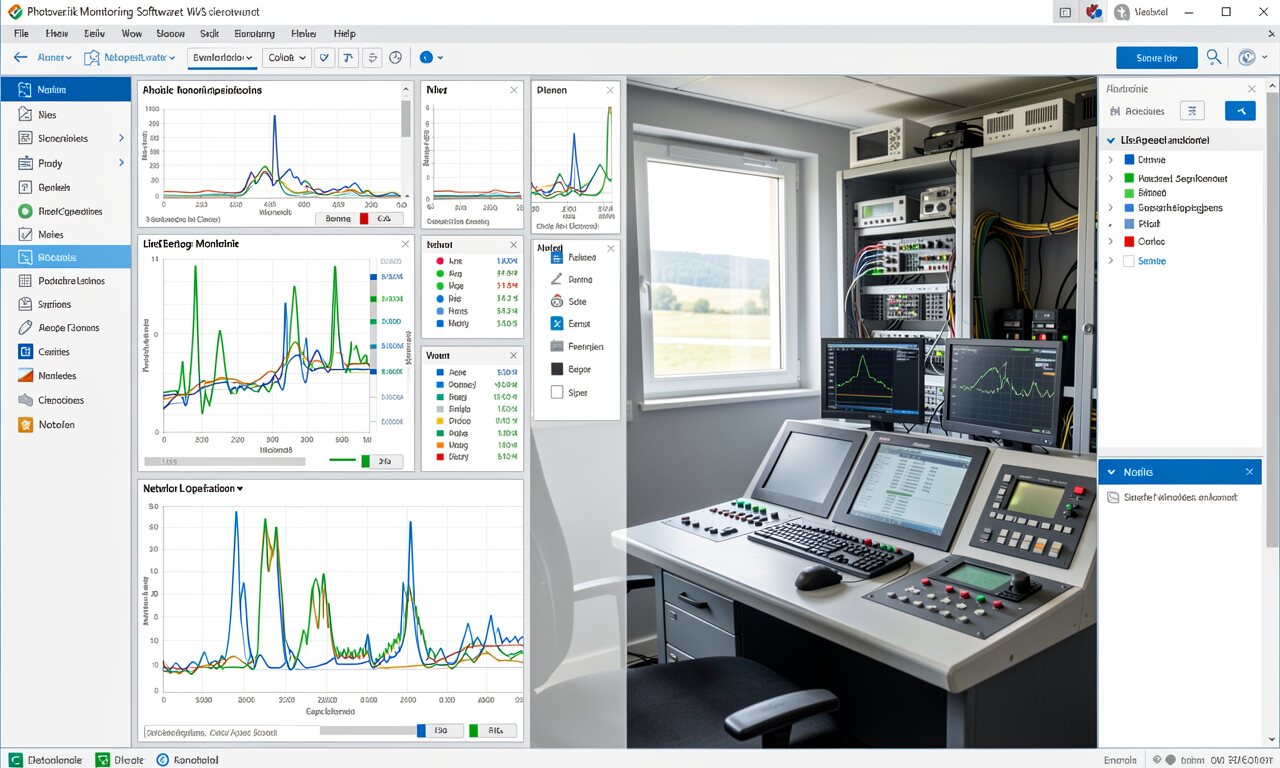This screenshot has height=768, width=1280.
Task: Click the Pulmed icon in the Noted panel
Action: [557, 257]
